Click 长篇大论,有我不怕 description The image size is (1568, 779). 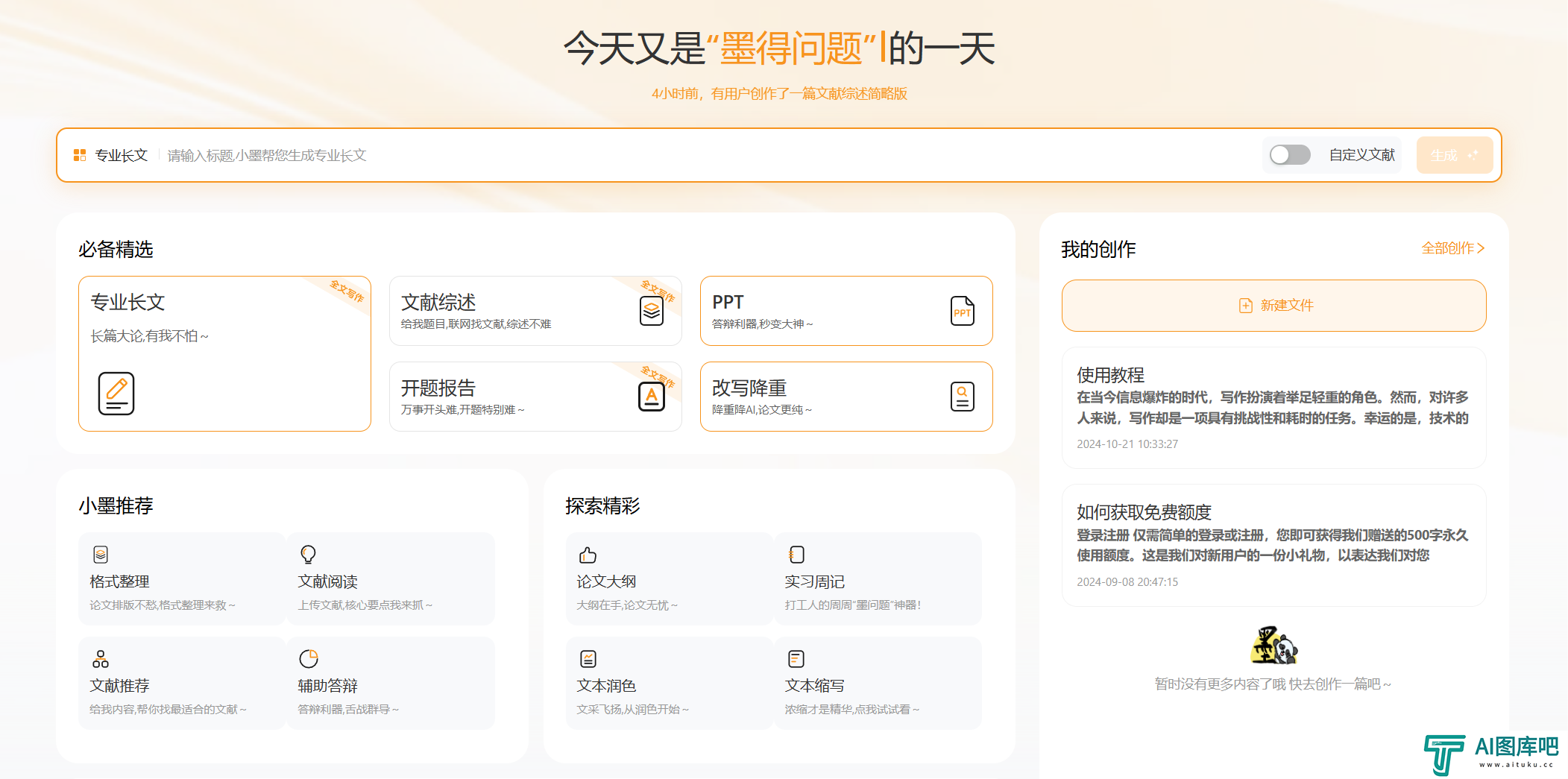tap(149, 336)
